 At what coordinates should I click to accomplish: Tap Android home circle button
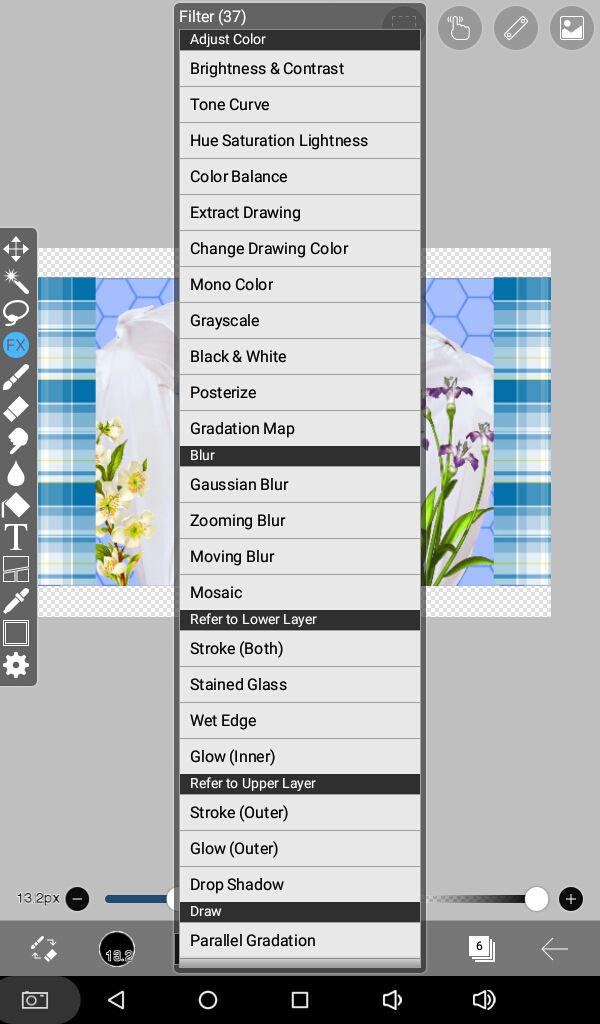point(208,1000)
